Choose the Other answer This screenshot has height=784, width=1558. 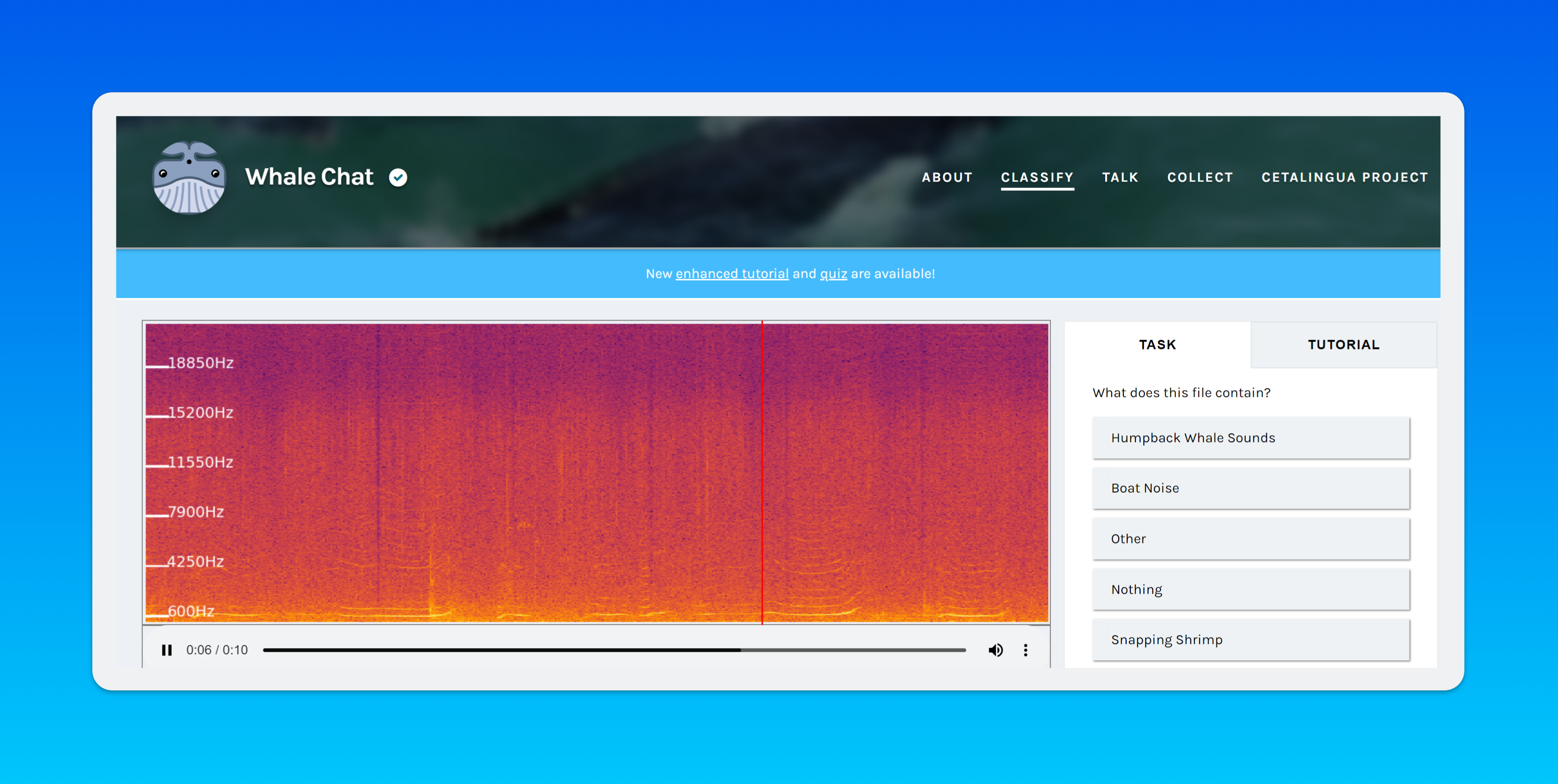pos(1251,538)
